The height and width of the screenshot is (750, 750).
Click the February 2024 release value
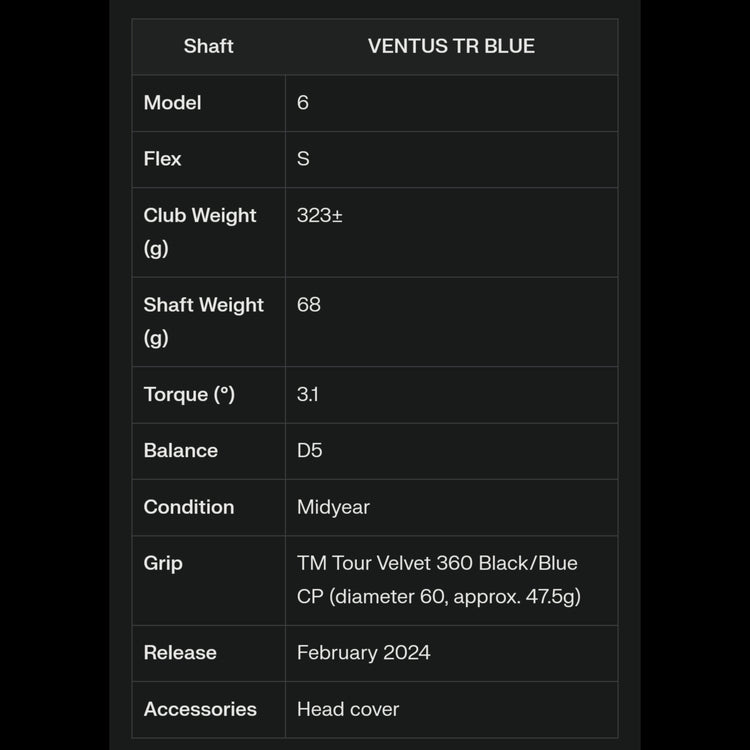[363, 653]
